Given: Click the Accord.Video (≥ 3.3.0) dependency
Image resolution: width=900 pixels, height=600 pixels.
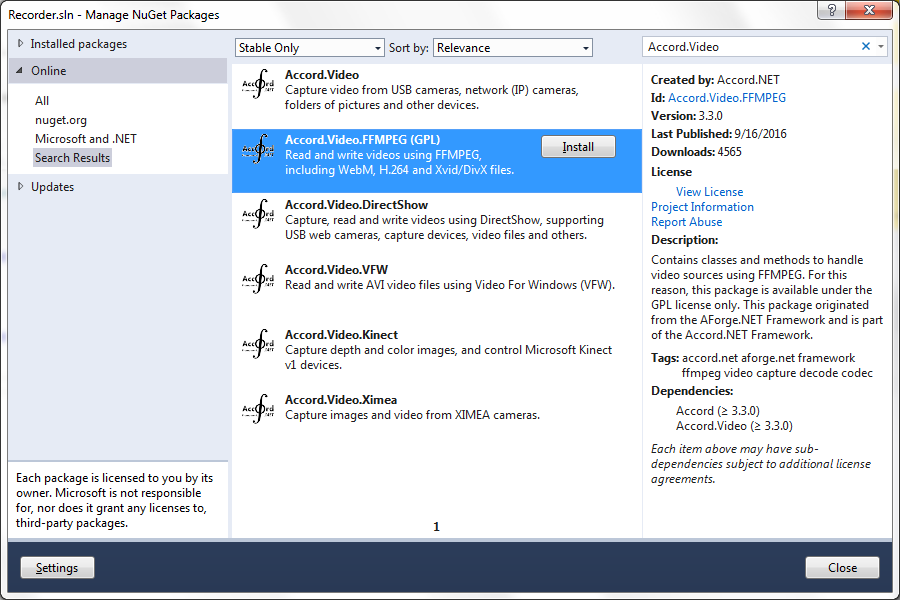Looking at the screenshot, I should (734, 425).
